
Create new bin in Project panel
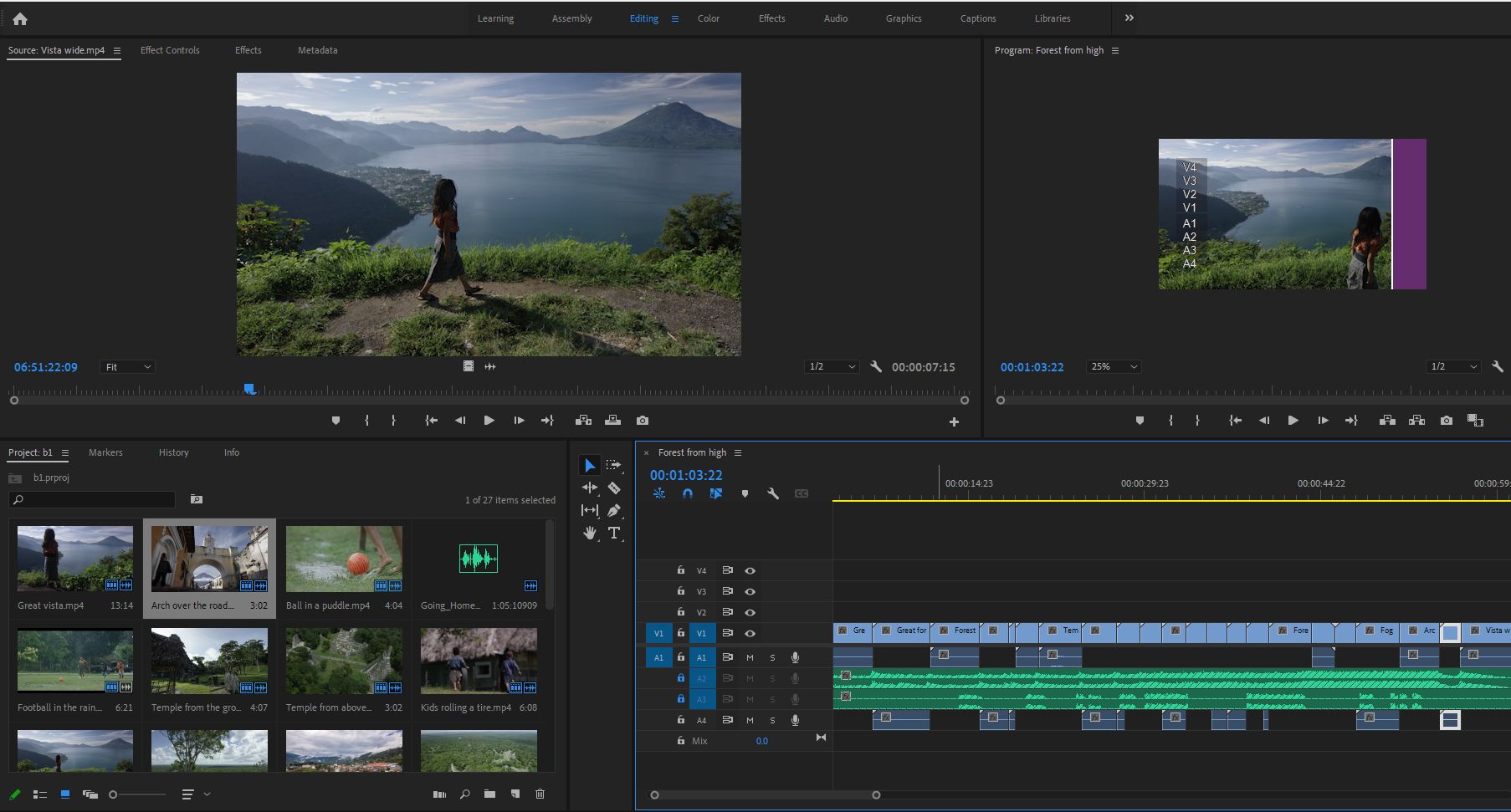point(489,794)
